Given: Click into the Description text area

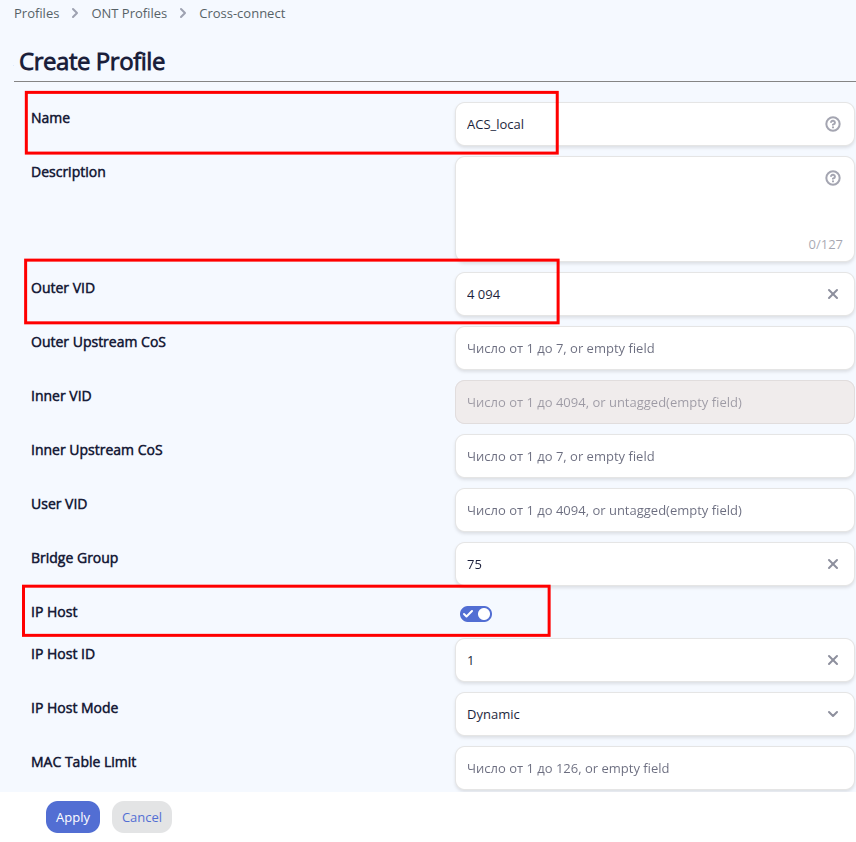Looking at the screenshot, I should (640, 208).
